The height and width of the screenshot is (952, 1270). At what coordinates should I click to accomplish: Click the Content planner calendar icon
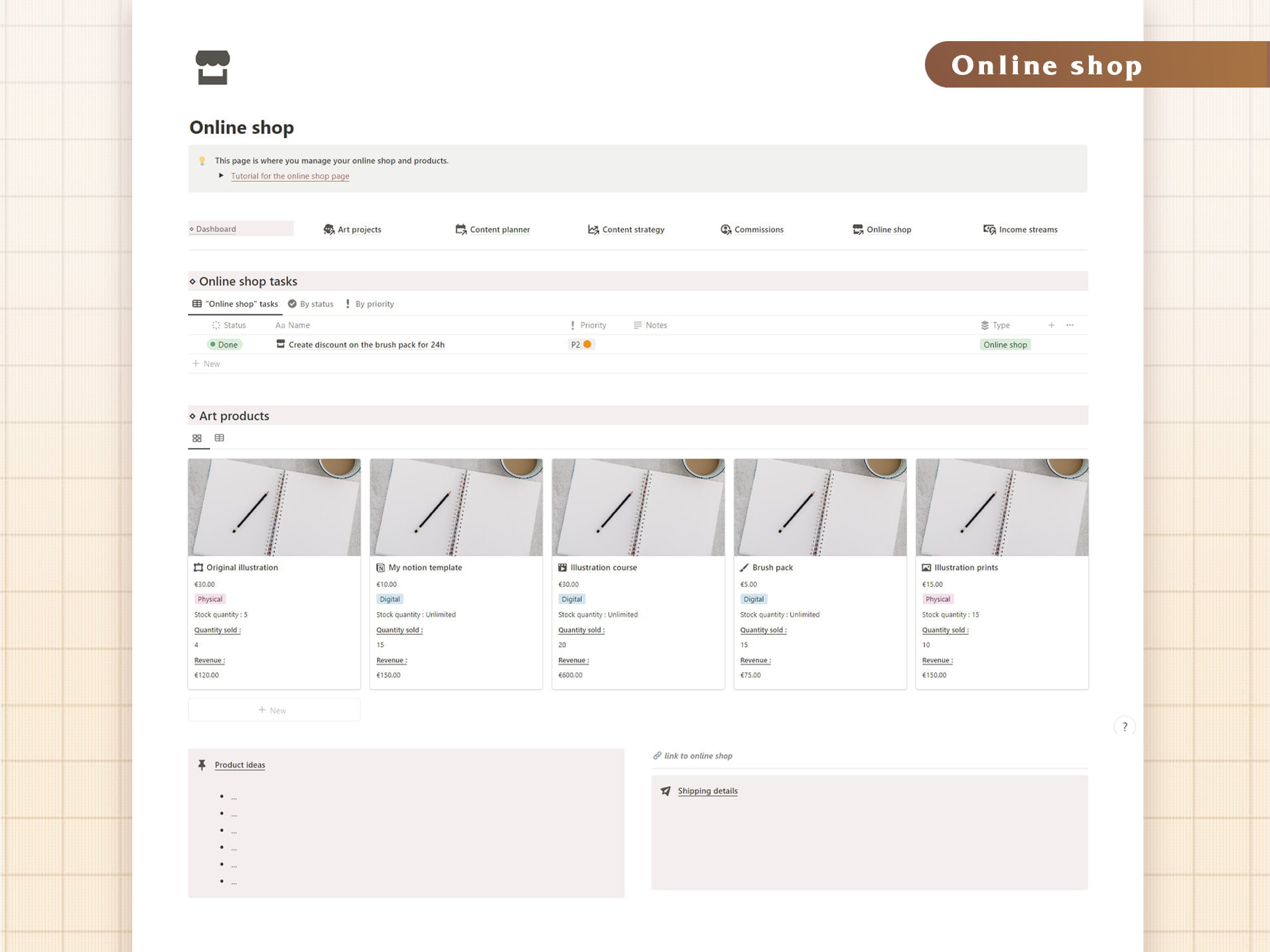tap(460, 229)
